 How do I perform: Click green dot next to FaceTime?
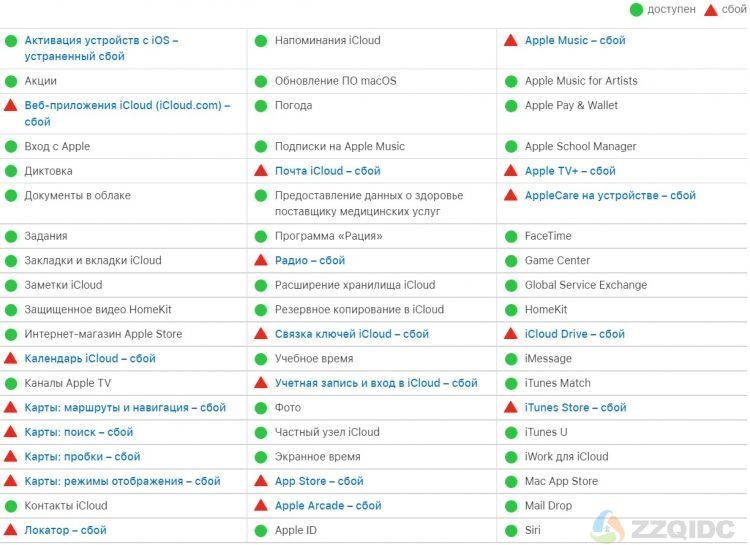(x=511, y=236)
